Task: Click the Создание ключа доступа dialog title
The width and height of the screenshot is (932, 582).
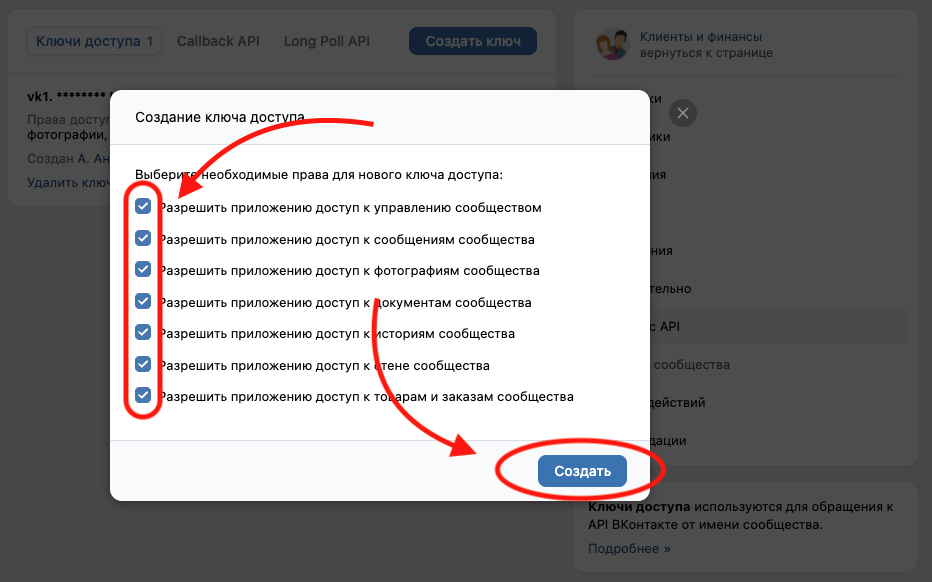Action: (220, 117)
